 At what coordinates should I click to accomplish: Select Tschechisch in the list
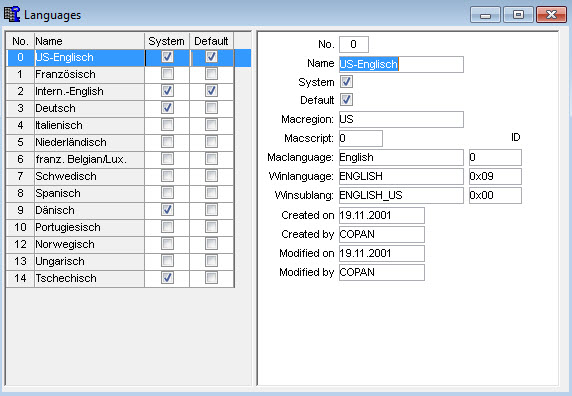[x=89, y=278]
